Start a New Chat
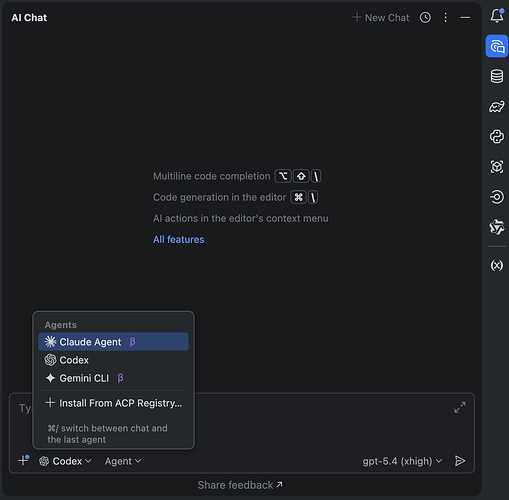 pos(381,17)
